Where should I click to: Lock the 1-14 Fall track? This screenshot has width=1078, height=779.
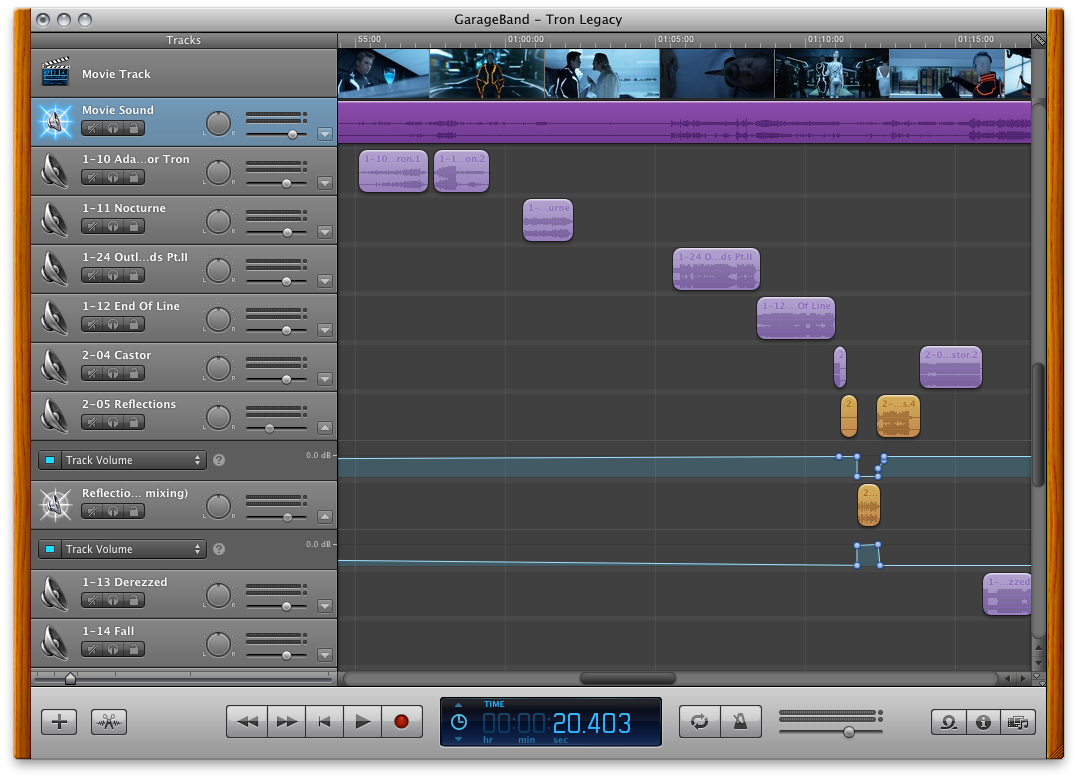tap(134, 649)
